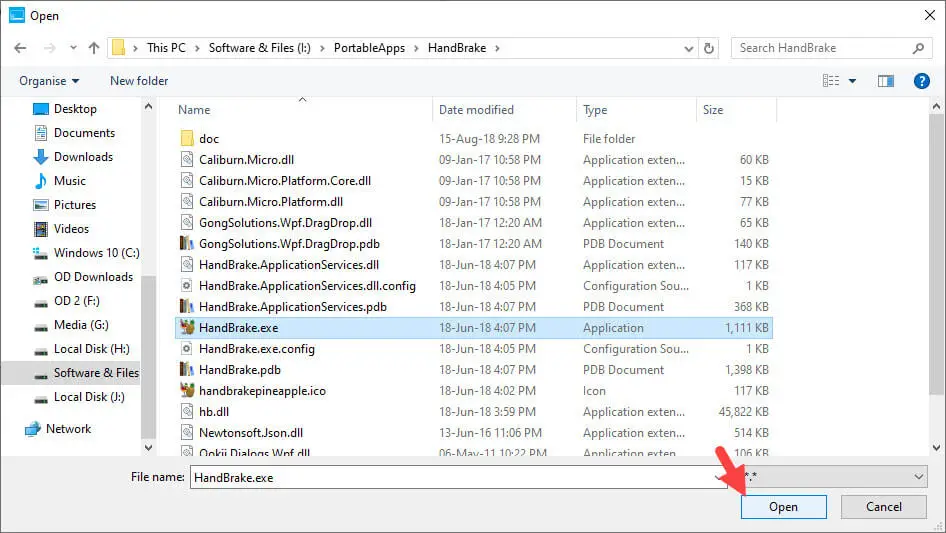Screen dimensions: 946x533
Task: Click This PC in address breadcrumb
Action: coord(166,48)
